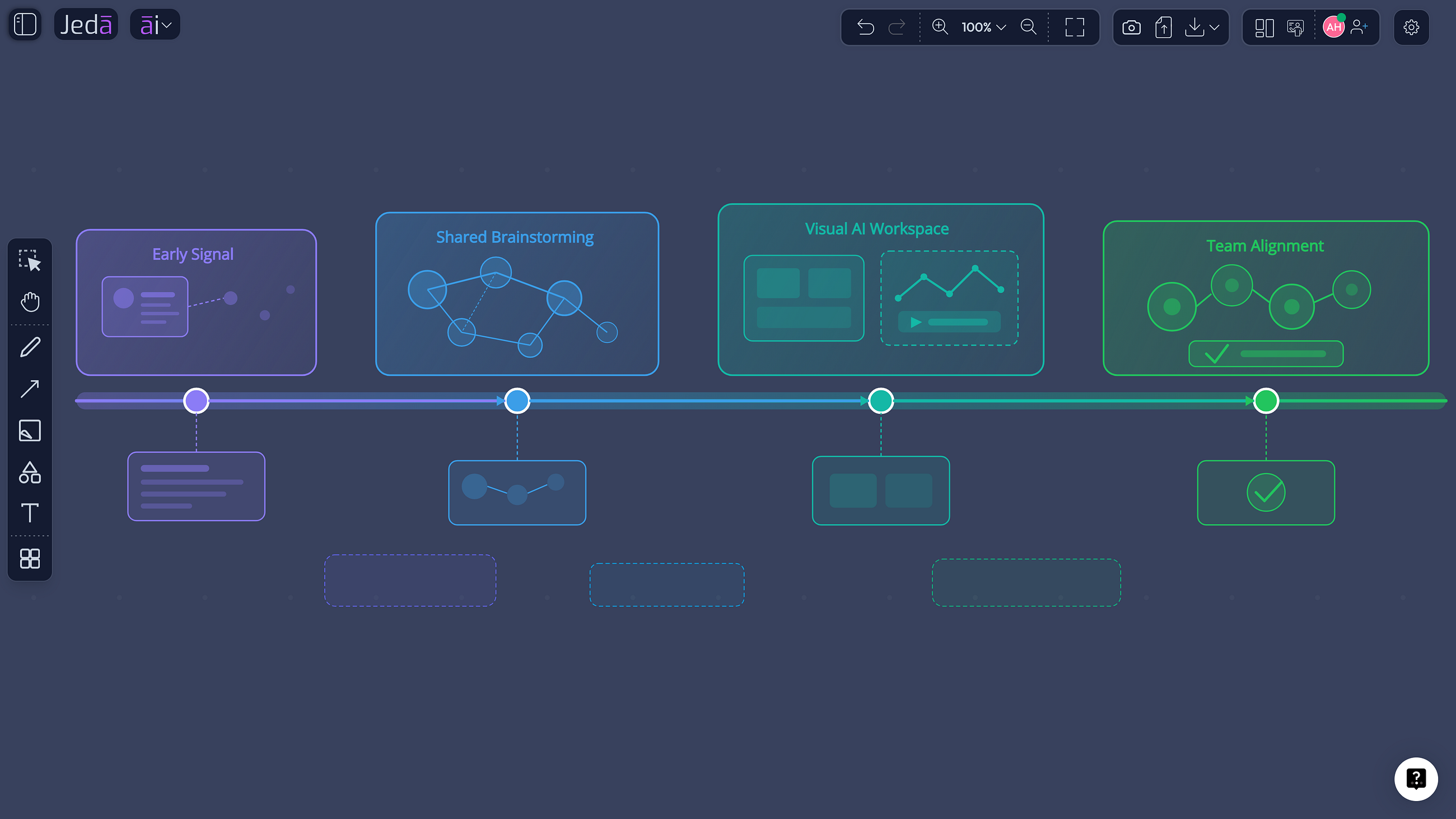The height and width of the screenshot is (819, 1456).
Task: Undo the last action
Action: pyautogui.click(x=865, y=27)
